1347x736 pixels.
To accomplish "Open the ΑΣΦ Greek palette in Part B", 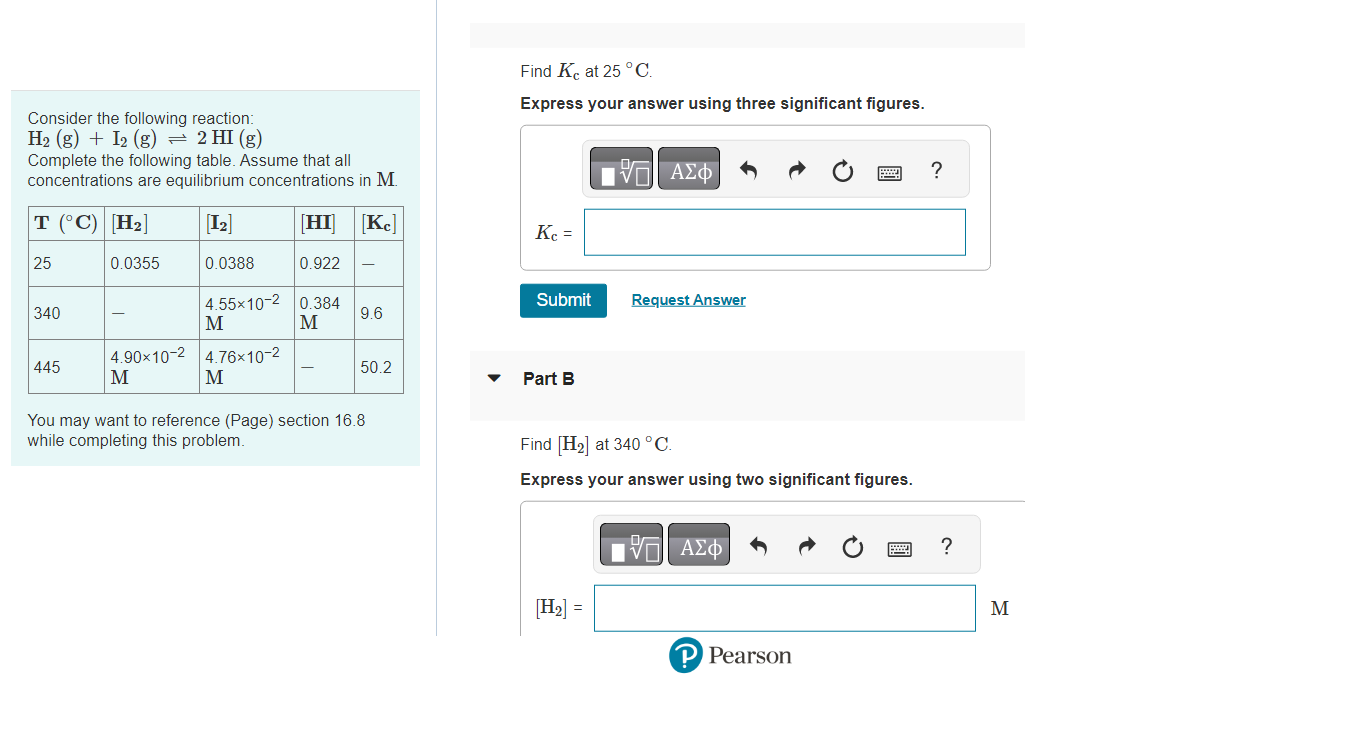I will click(x=698, y=544).
